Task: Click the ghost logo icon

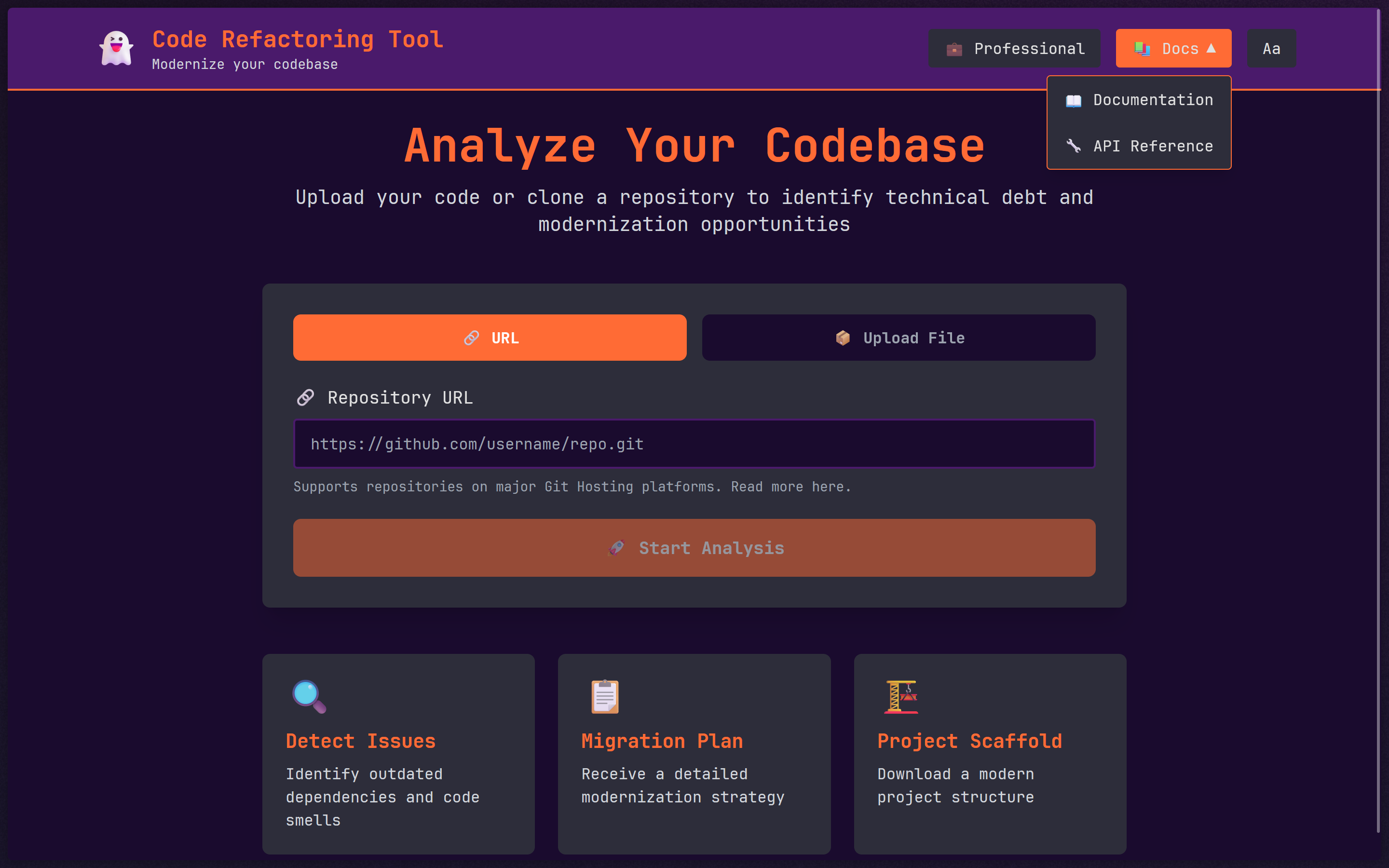Action: pyautogui.click(x=117, y=49)
